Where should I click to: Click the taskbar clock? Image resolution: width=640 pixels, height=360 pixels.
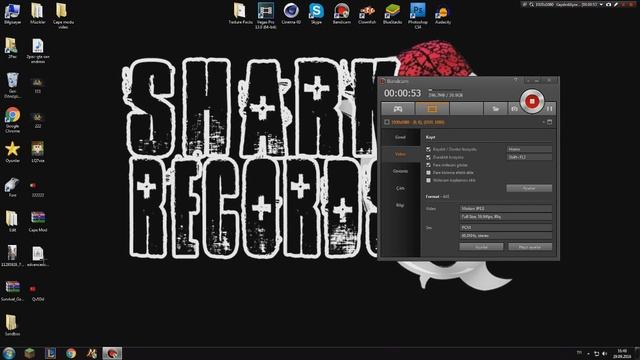pyautogui.click(x=623, y=353)
